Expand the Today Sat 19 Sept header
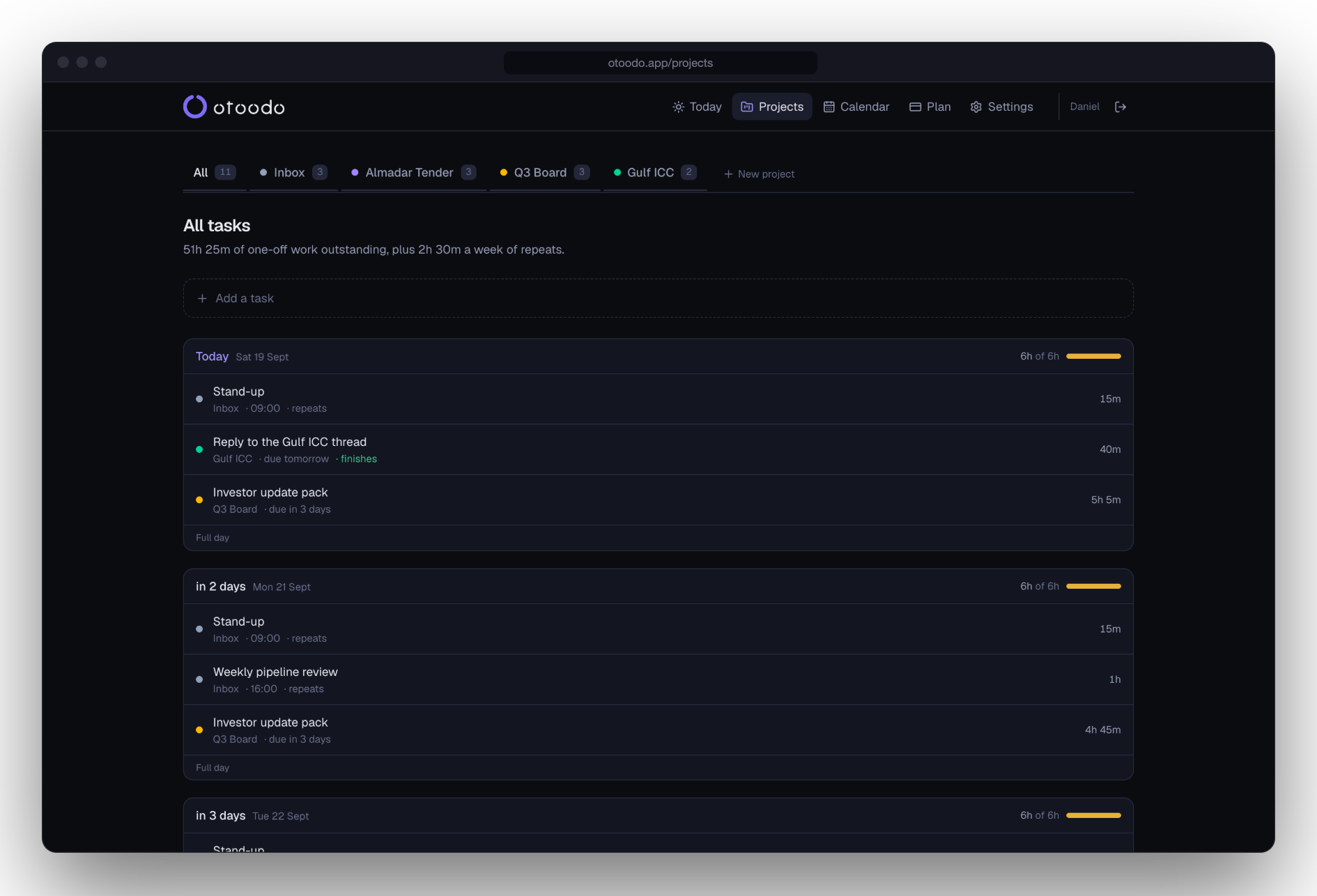Viewport: 1317px width, 896px height. tap(658, 357)
